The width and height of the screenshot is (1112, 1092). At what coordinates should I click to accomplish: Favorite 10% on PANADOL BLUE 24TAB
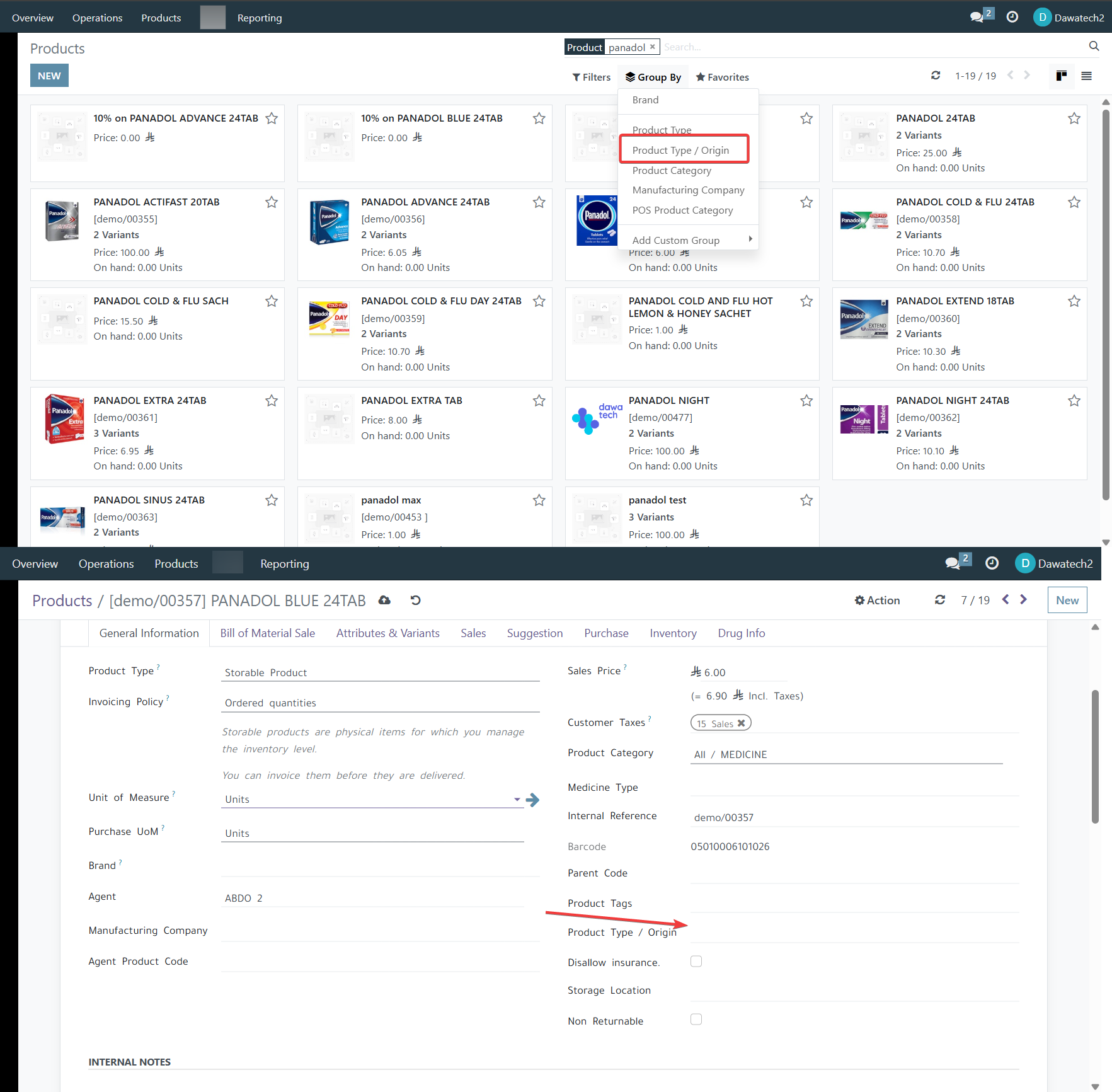(539, 118)
